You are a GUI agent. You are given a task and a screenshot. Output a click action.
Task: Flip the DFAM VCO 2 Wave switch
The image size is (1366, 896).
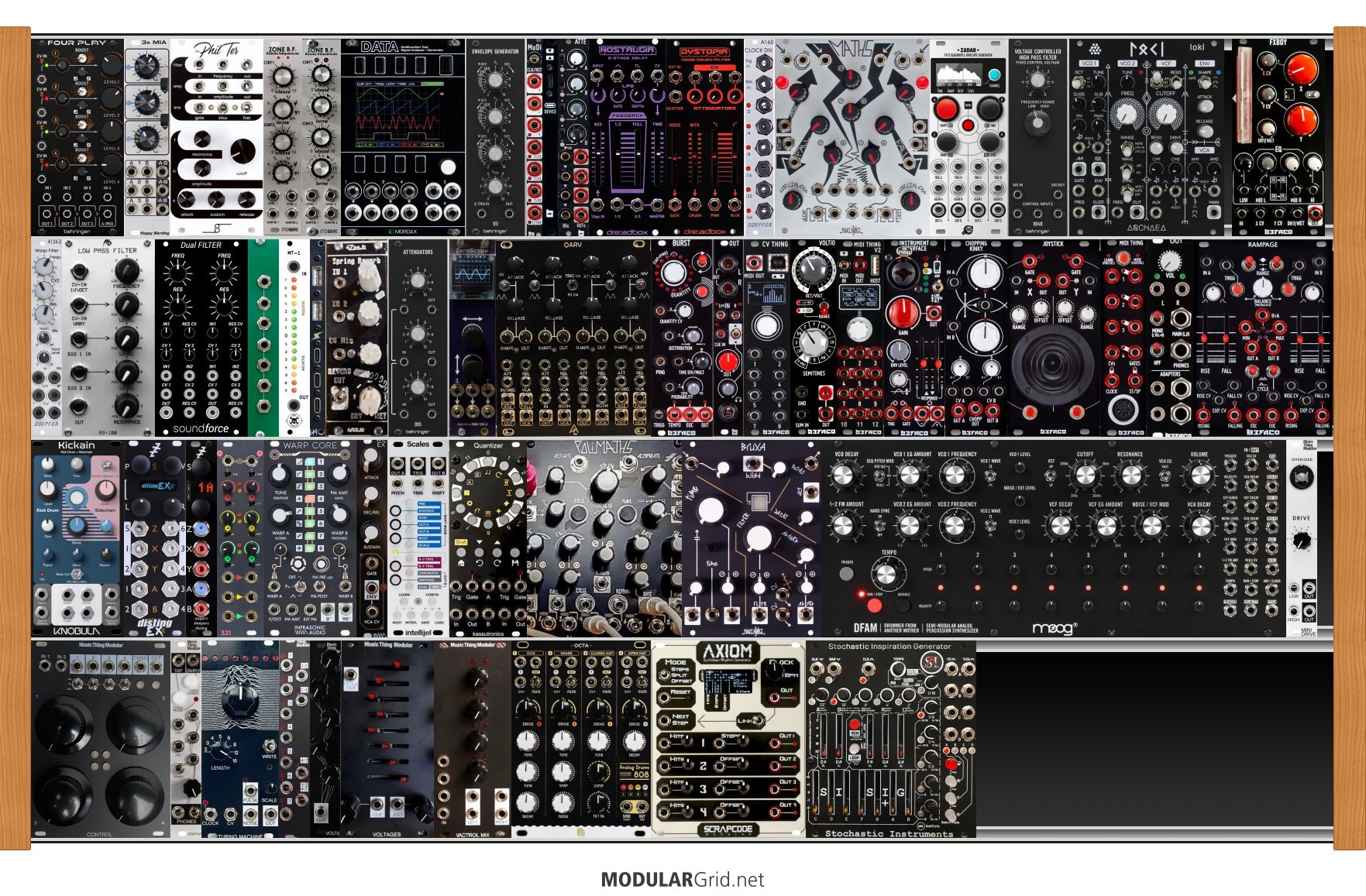click(x=991, y=524)
